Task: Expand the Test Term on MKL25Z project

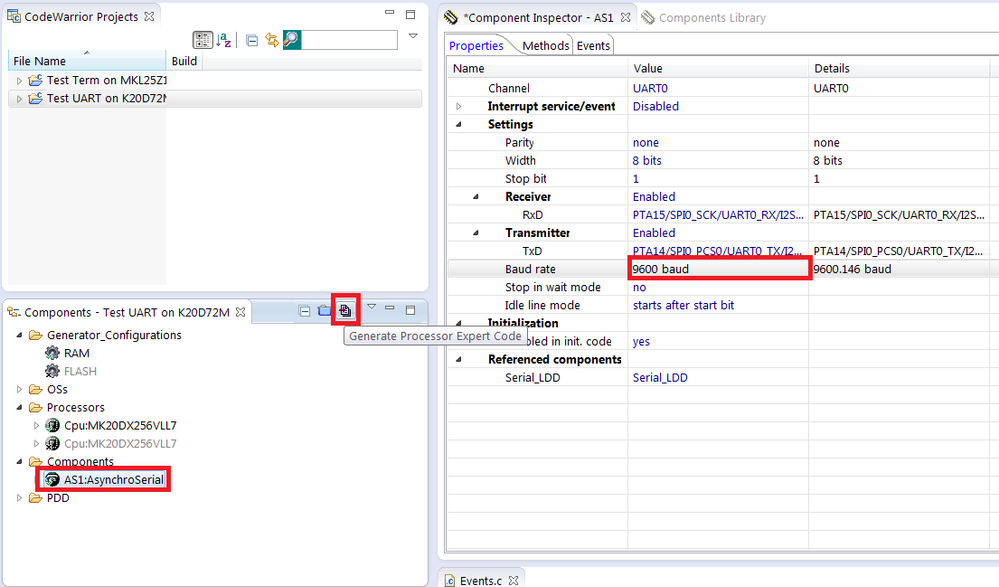Action: coord(19,80)
